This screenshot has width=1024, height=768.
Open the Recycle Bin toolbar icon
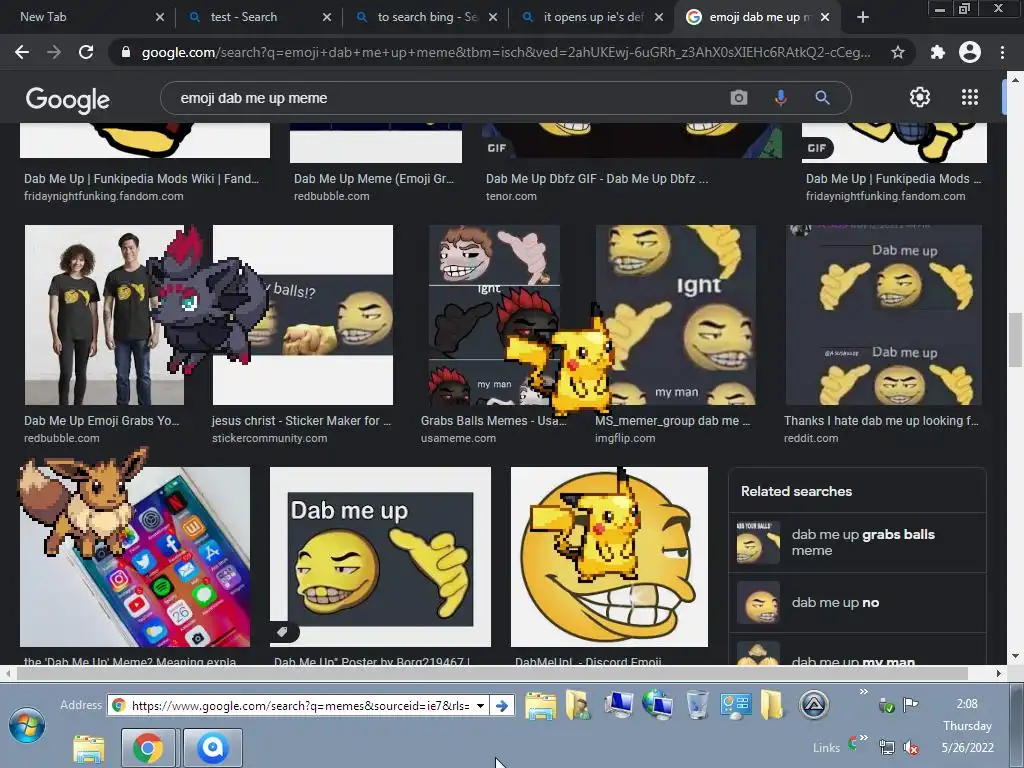point(697,705)
